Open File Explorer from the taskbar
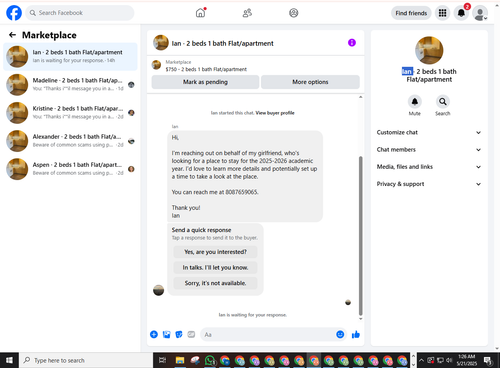The image size is (500, 368). pos(180,360)
